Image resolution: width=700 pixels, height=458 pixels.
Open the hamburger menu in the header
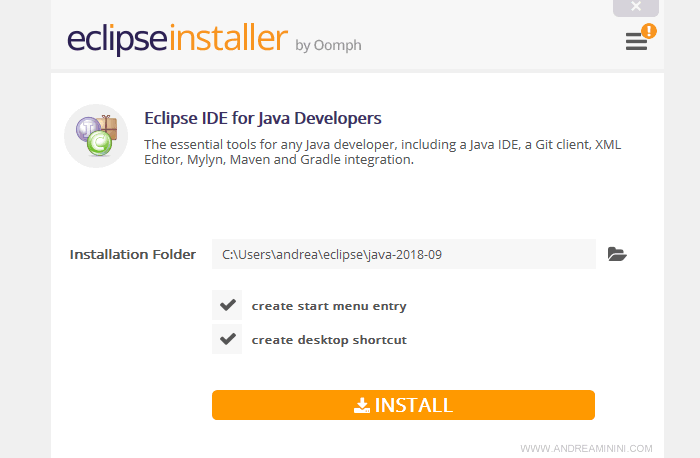635,42
